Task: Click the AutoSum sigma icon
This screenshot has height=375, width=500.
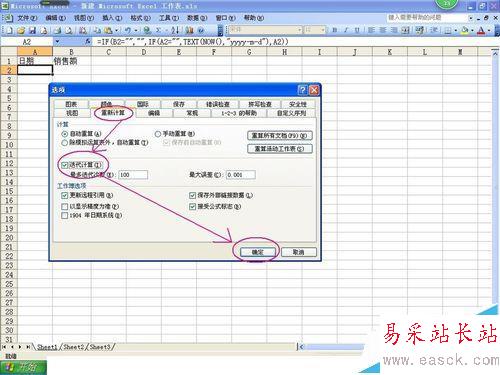Action: (158, 31)
